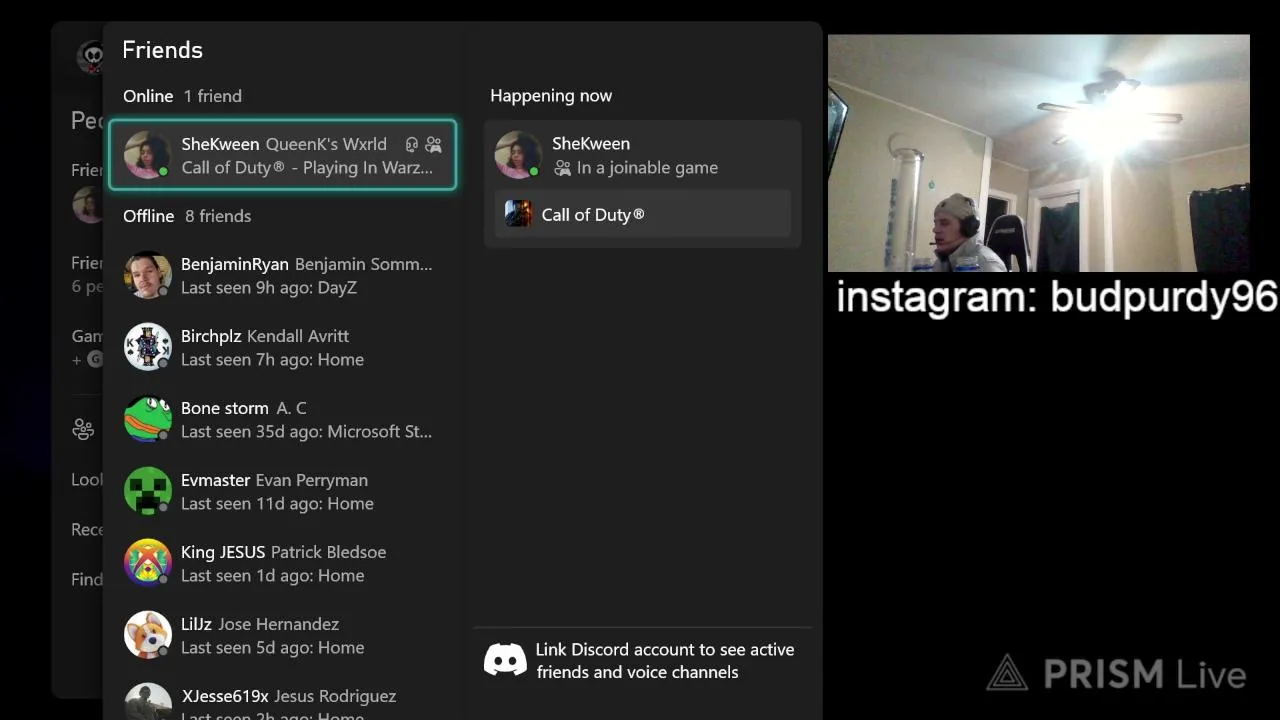Click SheKween's avatar under Happening now

point(518,155)
